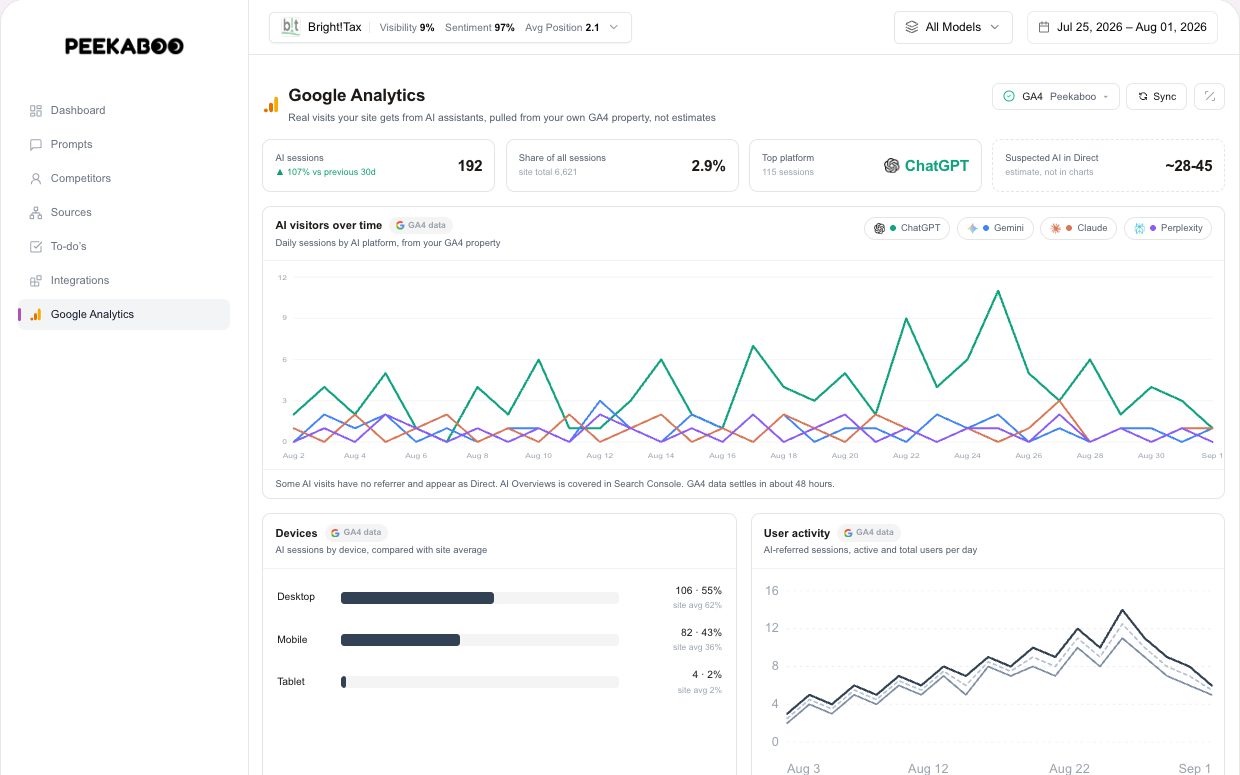Open Dashboard via its grid icon

[36, 110]
